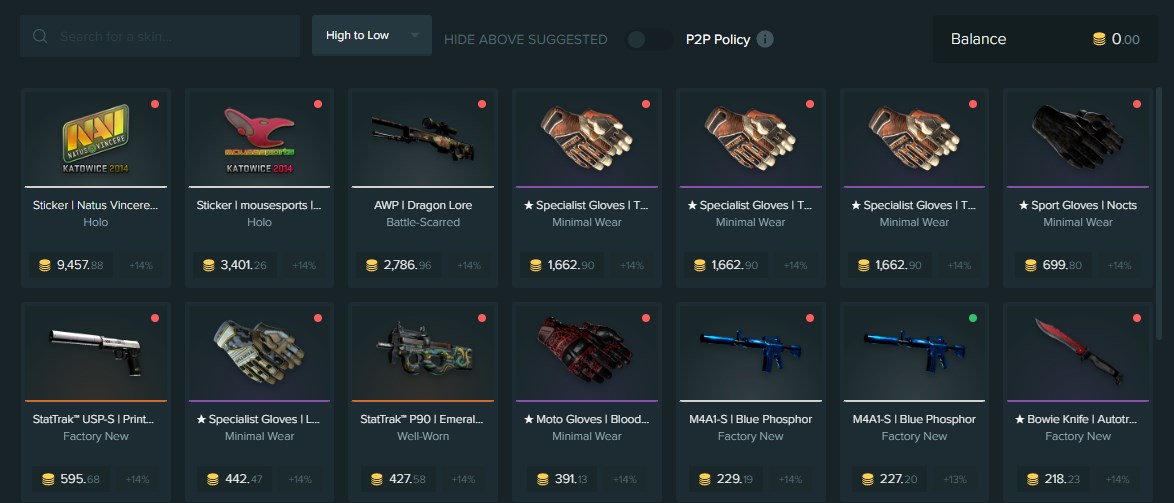Click into the Search for a skin field
Screen dimensions: 1174x503
(x=160, y=36)
